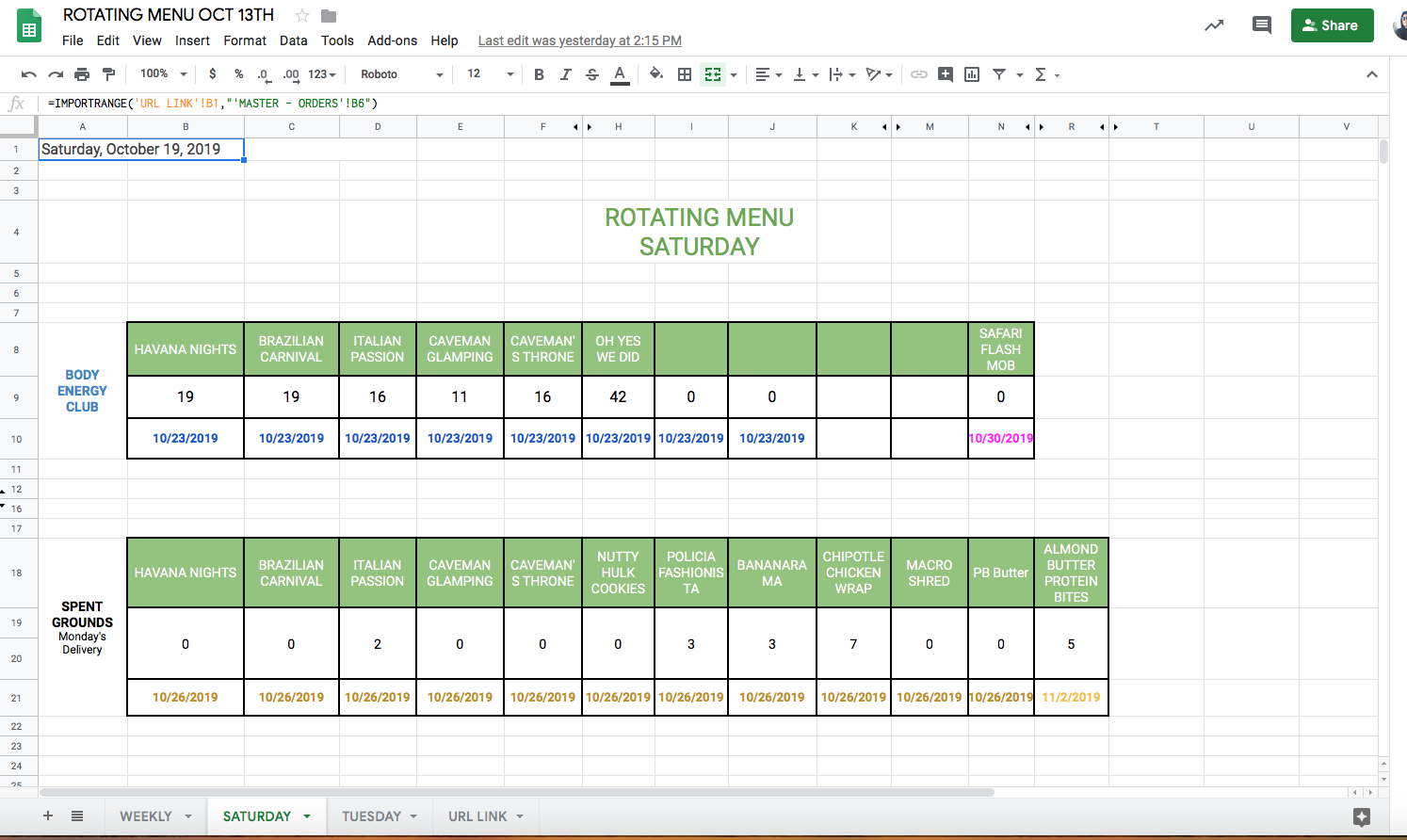Viewport: 1407px width, 840px height.
Task: Click the insert comment icon
Action: coord(946,74)
